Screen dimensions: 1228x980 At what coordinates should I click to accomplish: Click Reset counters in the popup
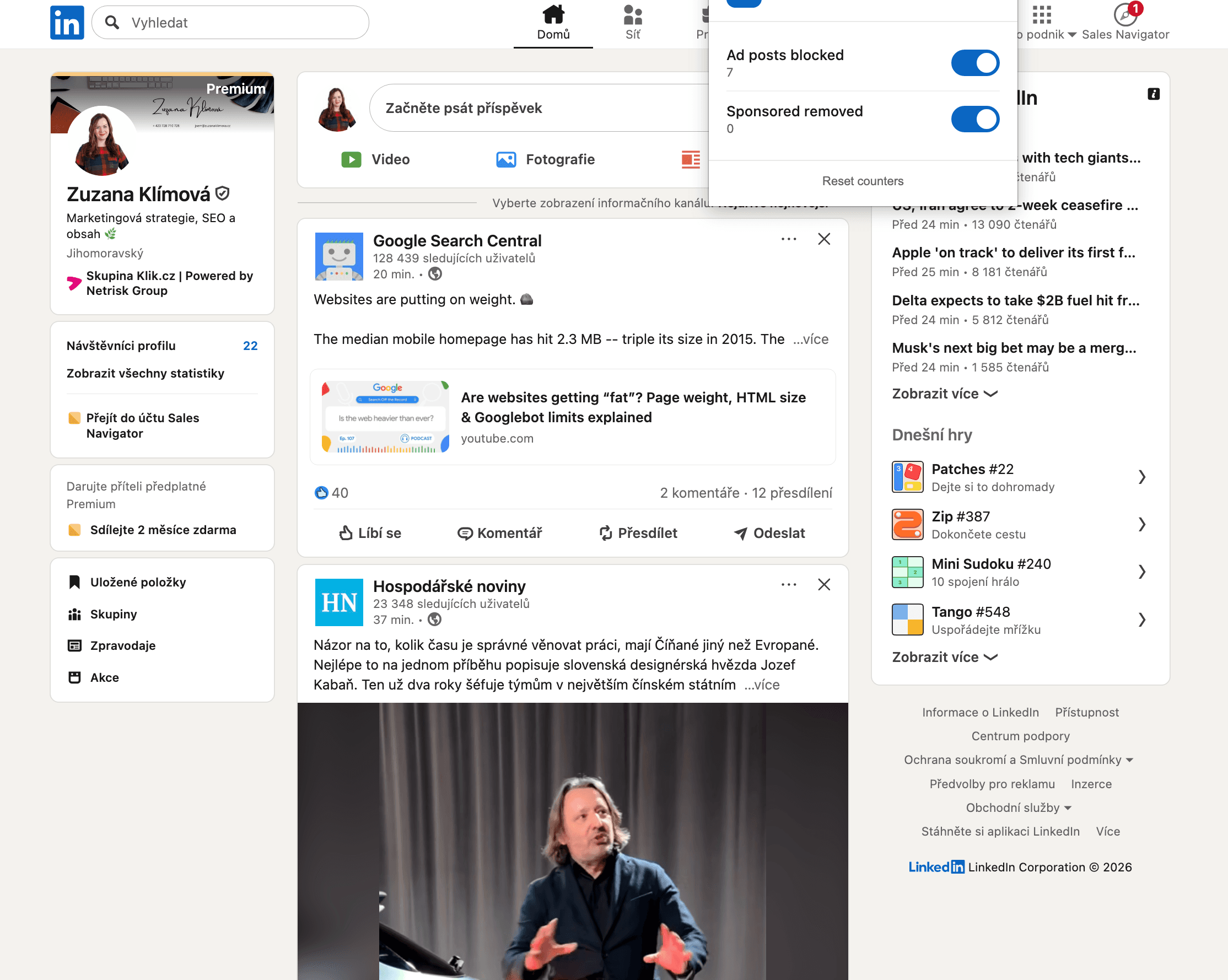point(863,181)
